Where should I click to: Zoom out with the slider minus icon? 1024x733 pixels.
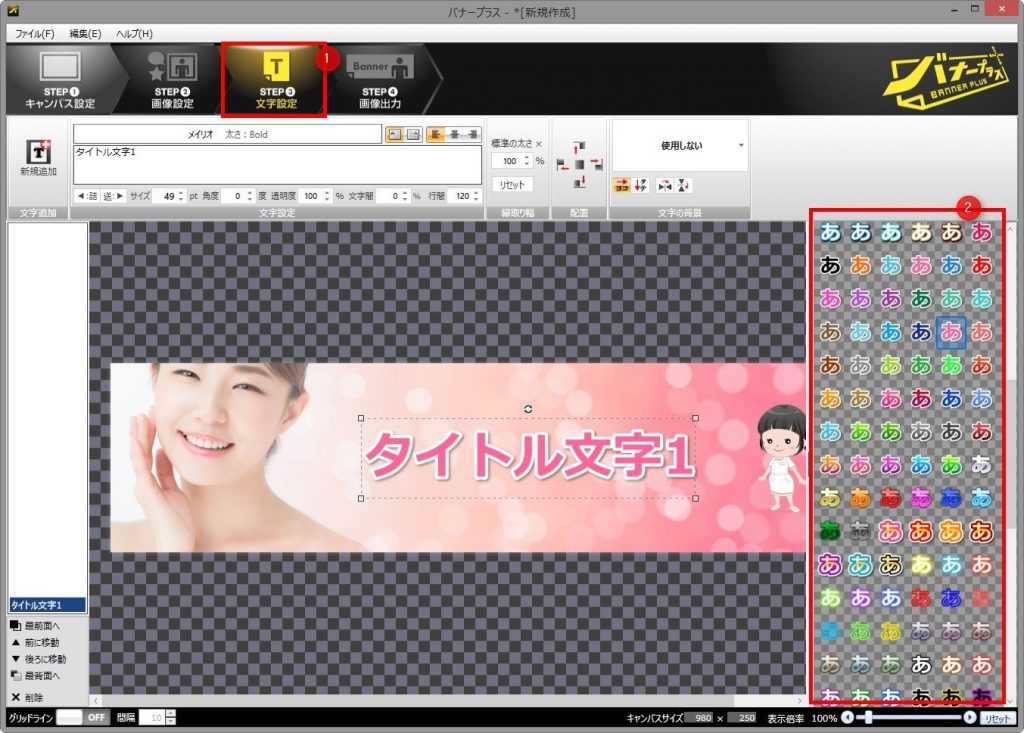(x=848, y=717)
